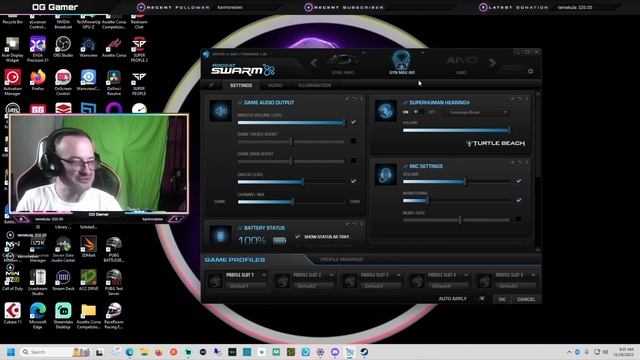
Task: Open Stream Deck desktop shortcut
Action: (x=63, y=280)
